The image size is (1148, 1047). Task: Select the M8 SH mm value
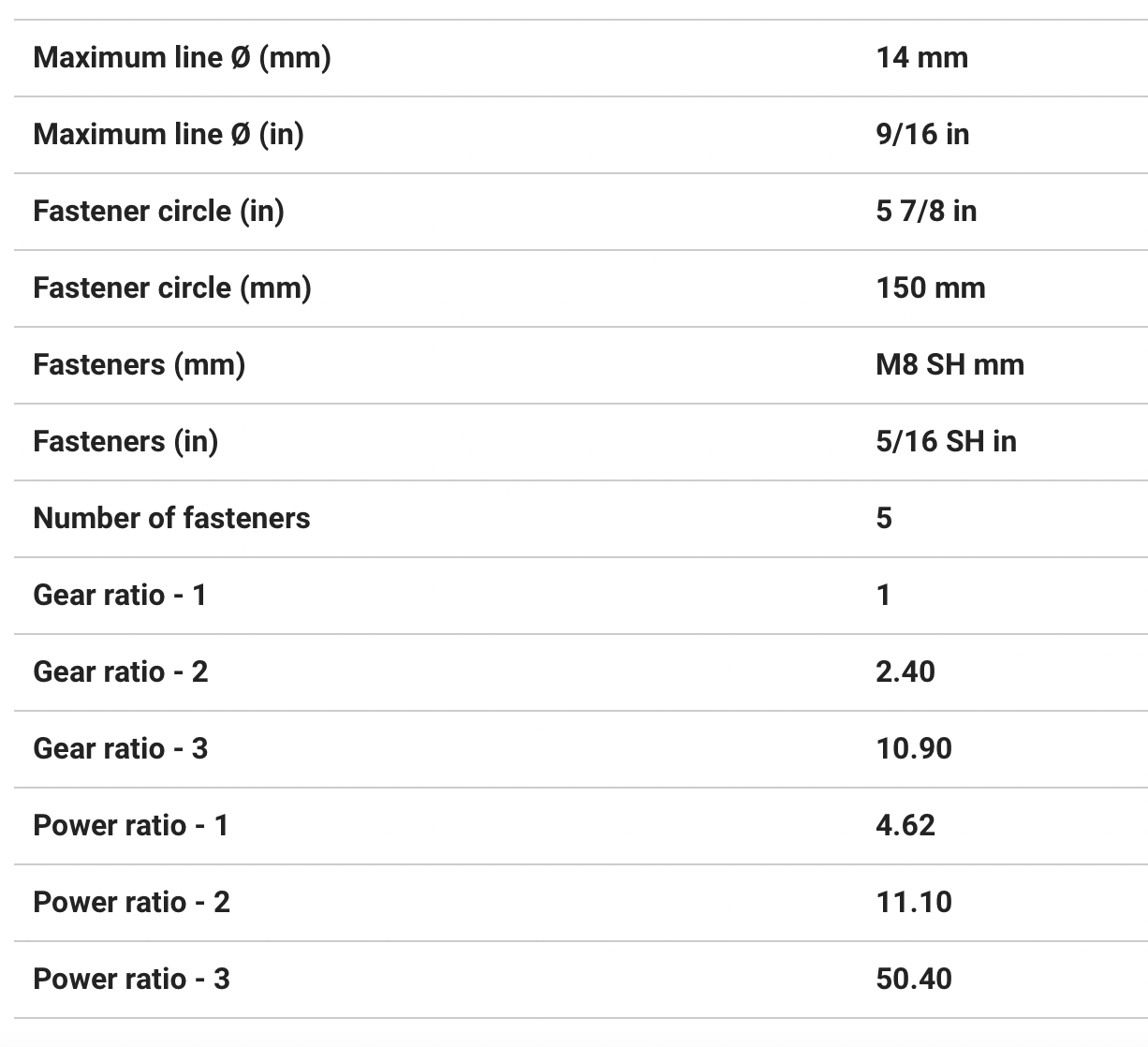pos(949,365)
